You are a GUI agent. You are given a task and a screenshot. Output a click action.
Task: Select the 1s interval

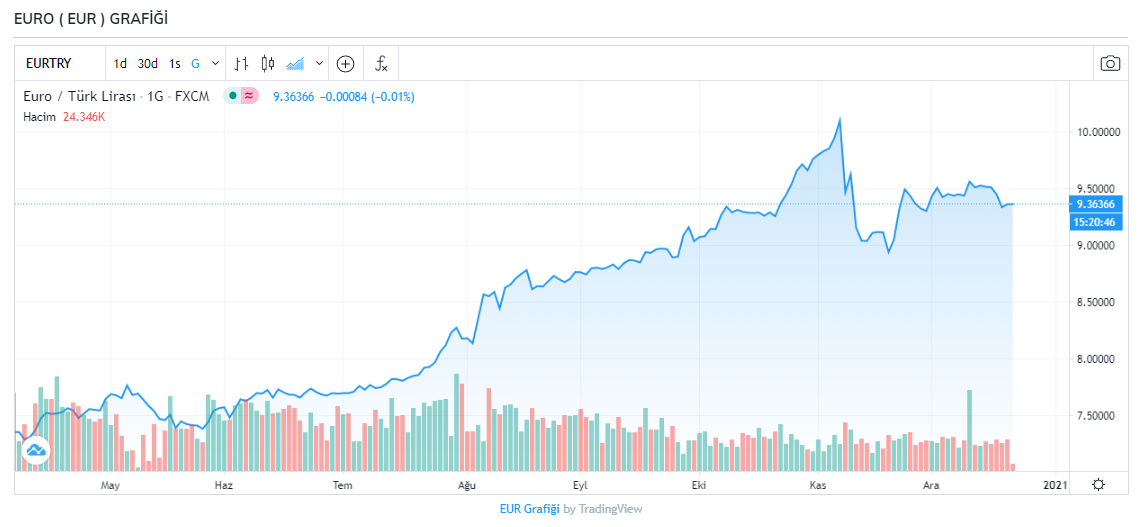coord(175,63)
